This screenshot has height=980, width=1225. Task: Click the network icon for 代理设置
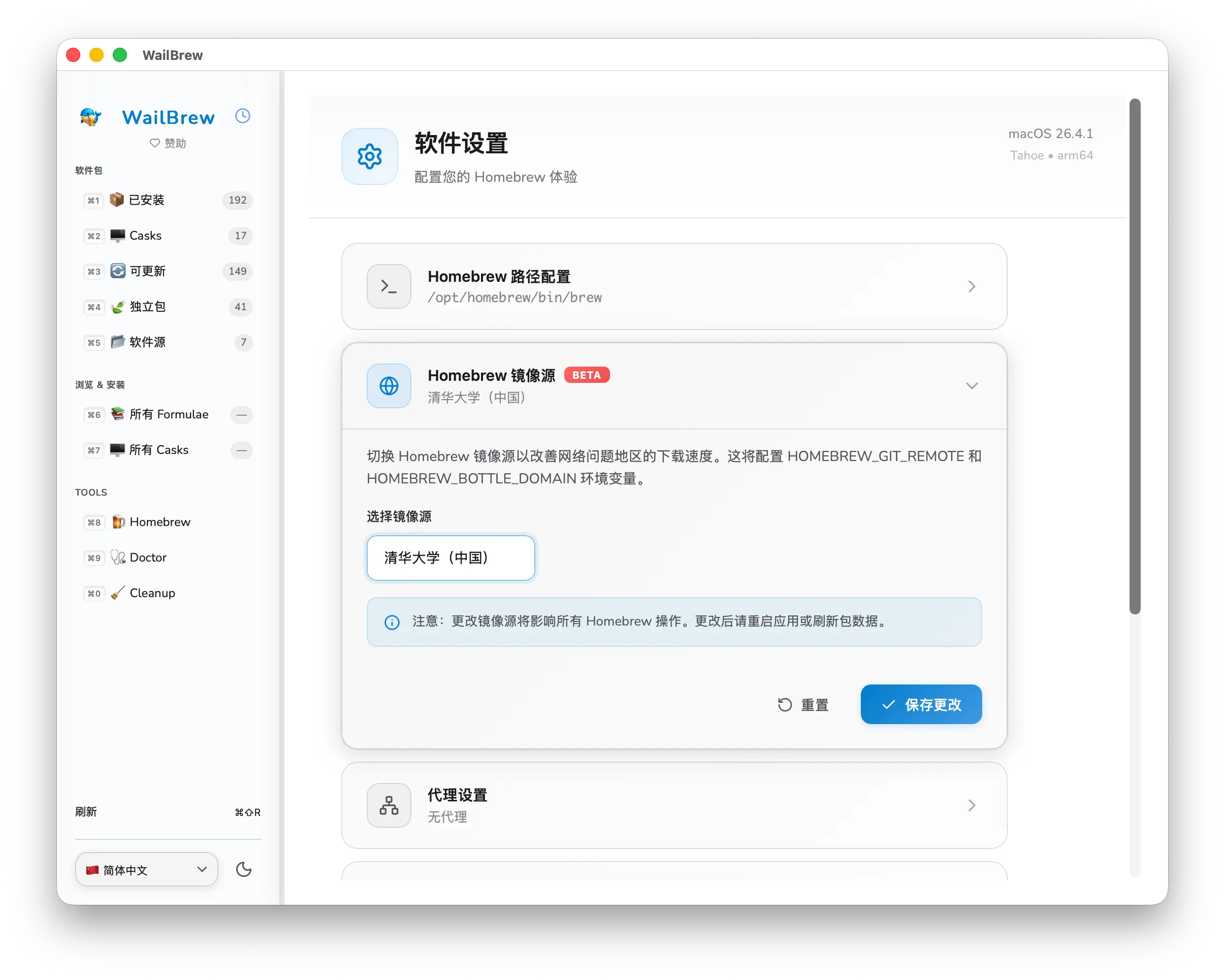point(389,806)
